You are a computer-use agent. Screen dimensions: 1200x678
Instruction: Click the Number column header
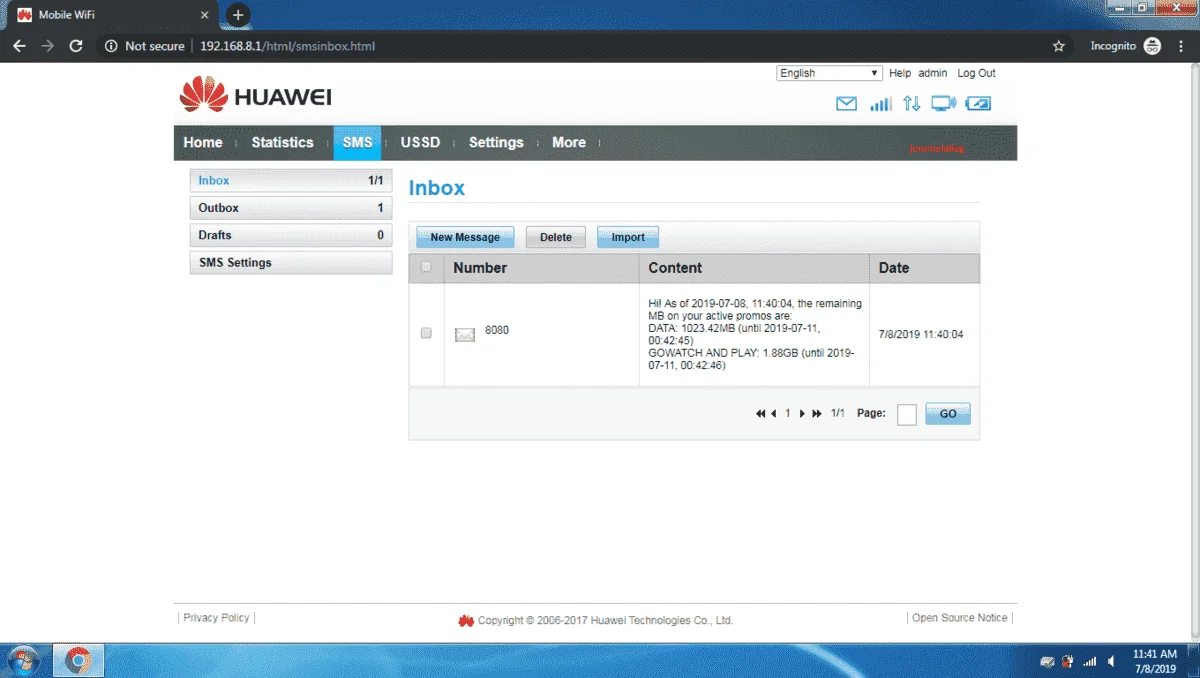(480, 268)
